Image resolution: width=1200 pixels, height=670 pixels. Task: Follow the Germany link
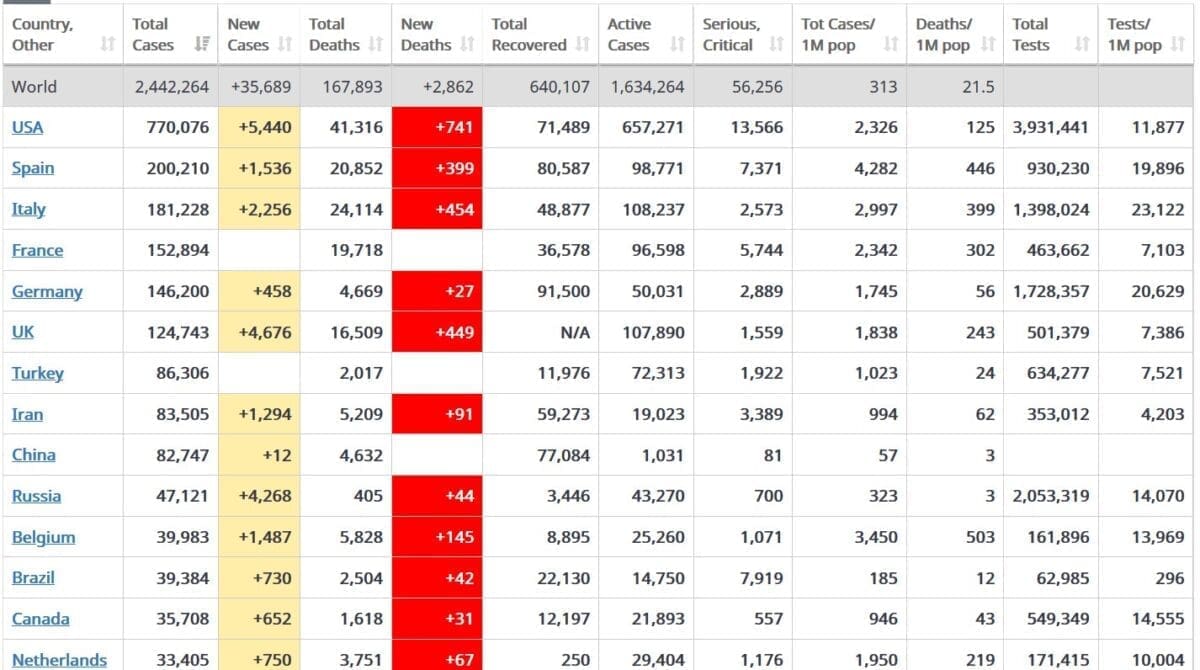47,291
